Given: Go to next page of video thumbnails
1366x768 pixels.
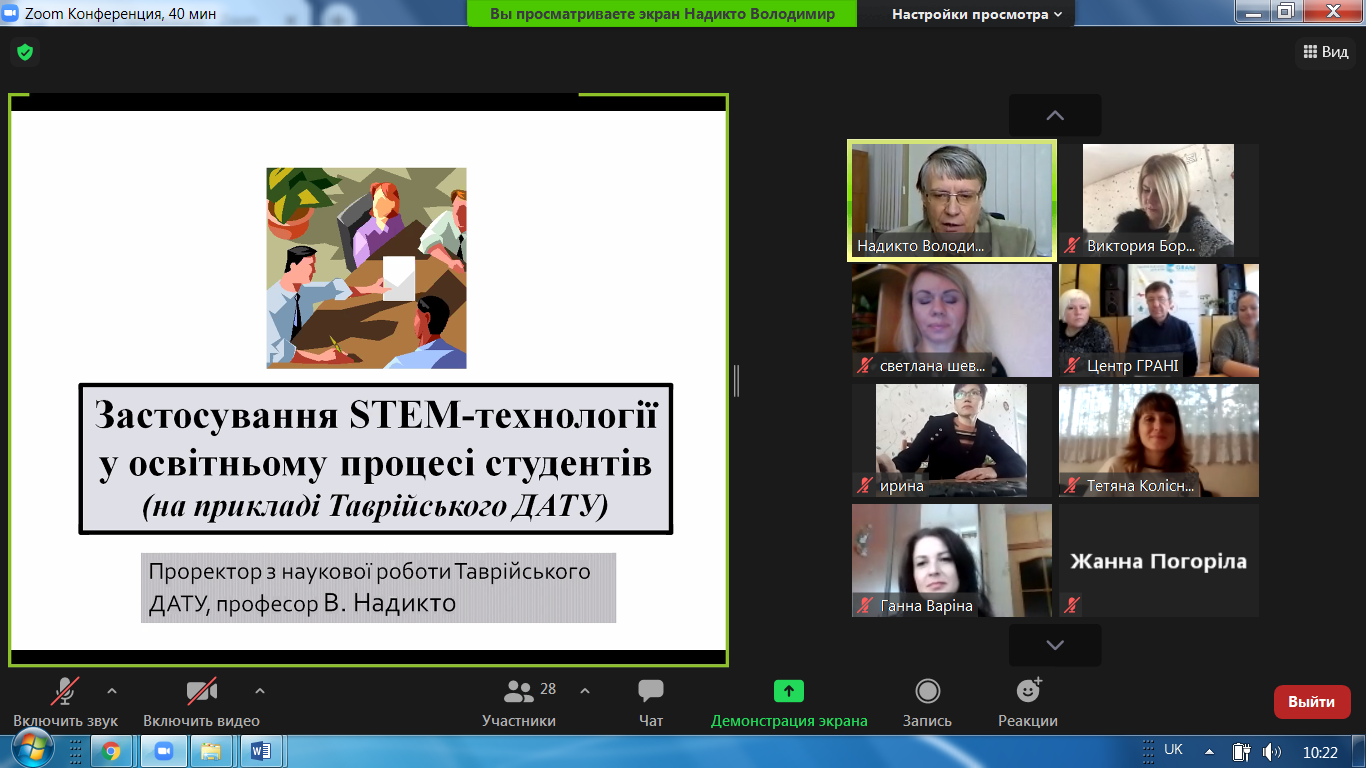Looking at the screenshot, I should pos(1055,645).
